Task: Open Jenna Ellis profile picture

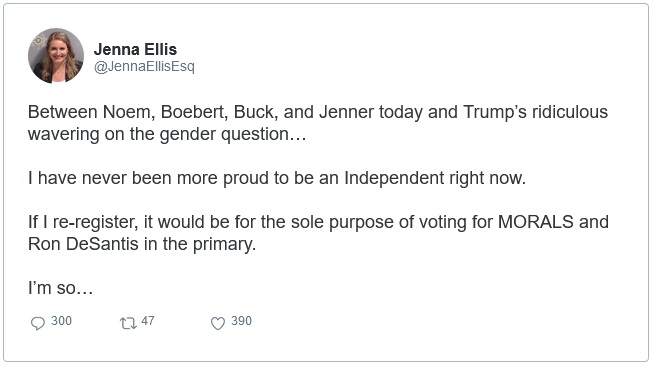Action: (56, 56)
